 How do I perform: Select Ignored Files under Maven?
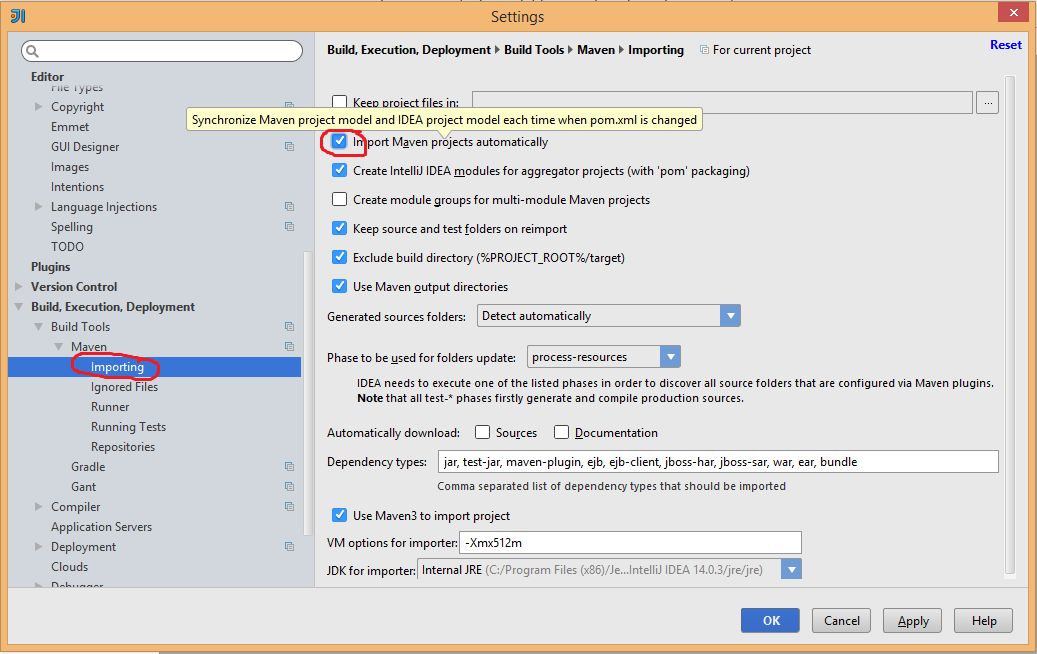point(124,387)
